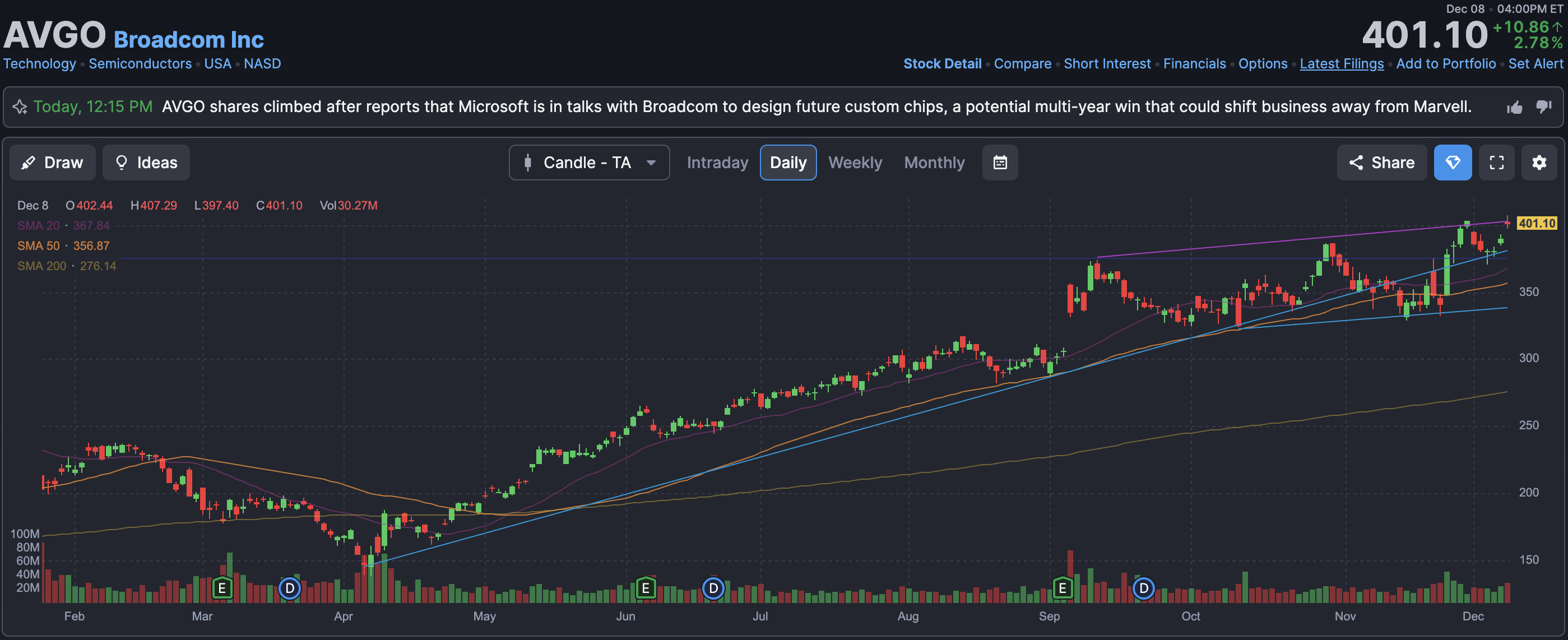
Task: Enter fullscreen chart mode
Action: click(1496, 163)
